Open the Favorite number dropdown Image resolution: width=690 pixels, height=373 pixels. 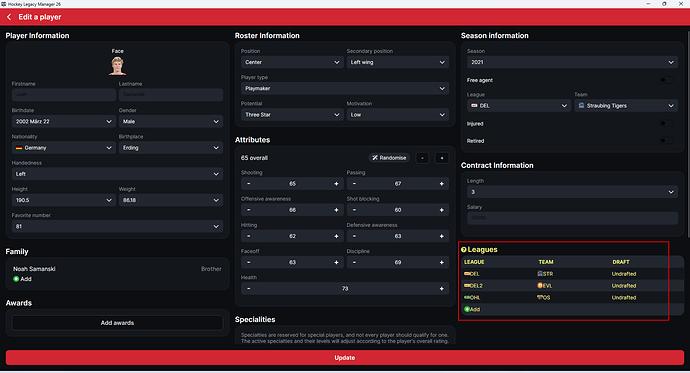click(117, 226)
